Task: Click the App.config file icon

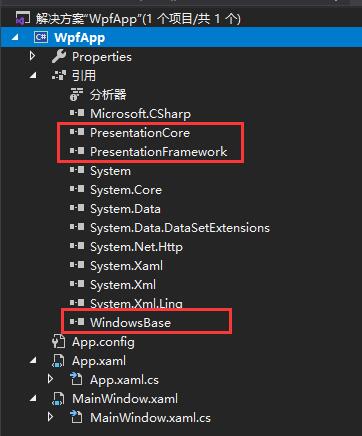Action: 59,342
